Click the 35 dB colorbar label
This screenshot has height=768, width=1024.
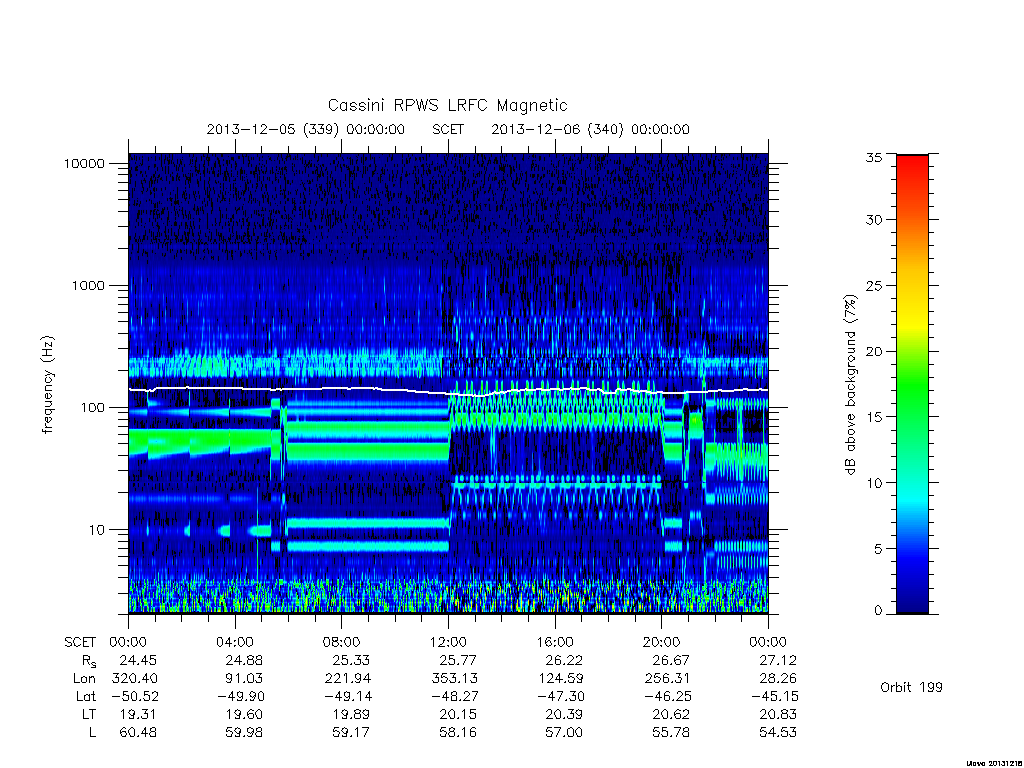click(874, 157)
